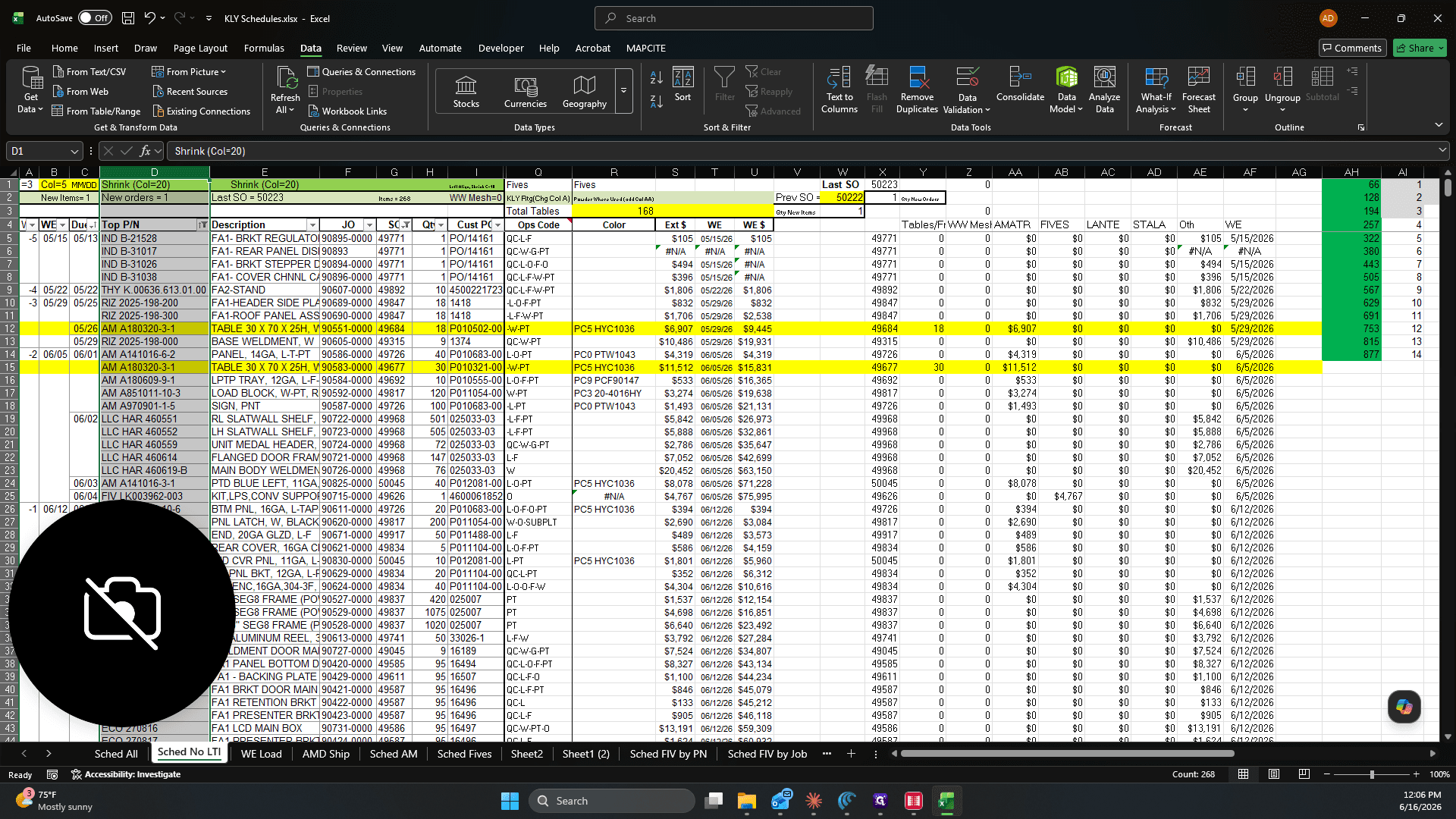
Task: Switch to Page Break Preview in status bar
Action: pos(1304,774)
